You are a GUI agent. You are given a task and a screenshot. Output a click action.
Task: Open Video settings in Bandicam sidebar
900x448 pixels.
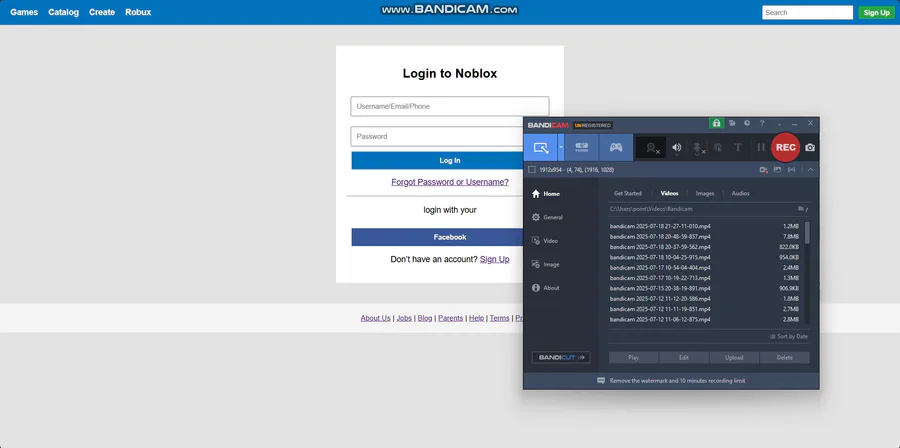tap(545, 241)
